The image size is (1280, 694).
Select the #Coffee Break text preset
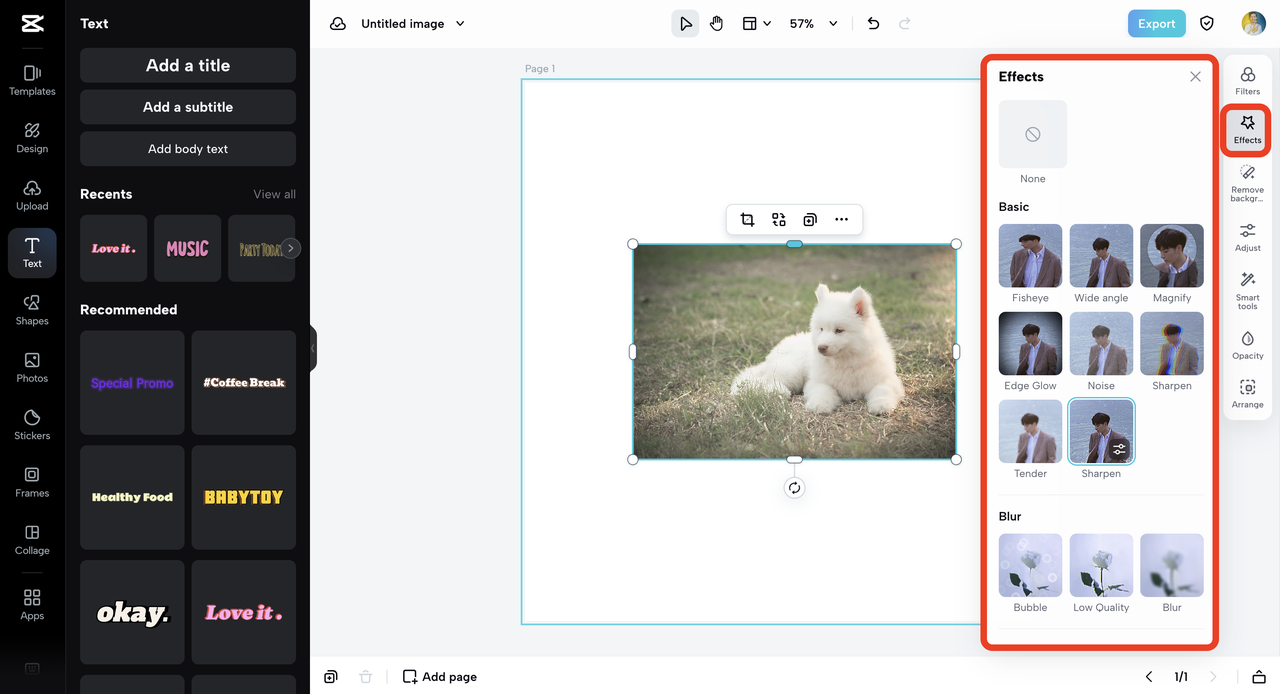[244, 383]
